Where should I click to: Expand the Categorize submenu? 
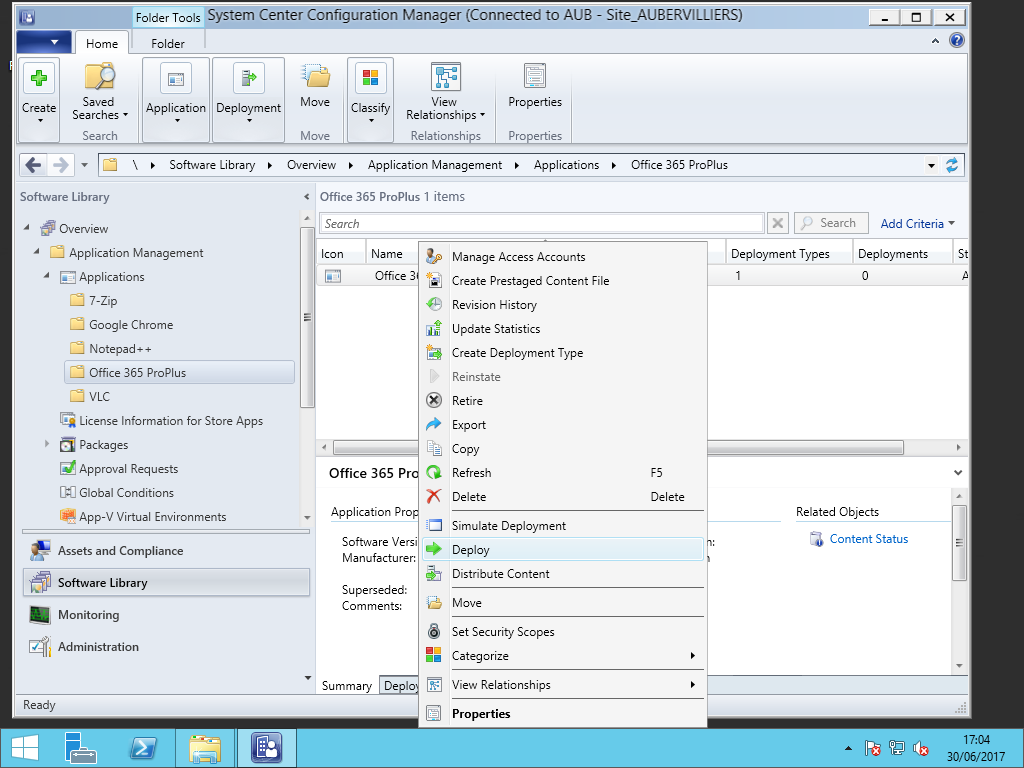563,656
